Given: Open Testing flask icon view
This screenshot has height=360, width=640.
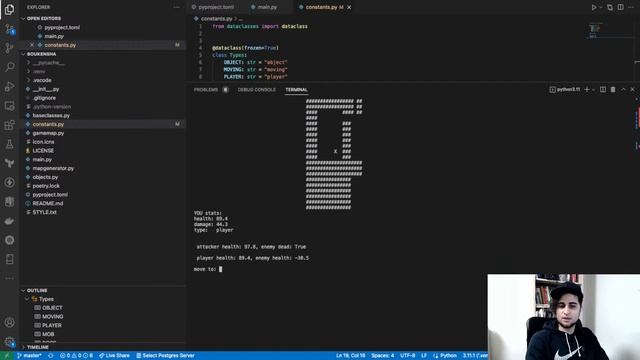Looking at the screenshot, I should click(9, 144).
